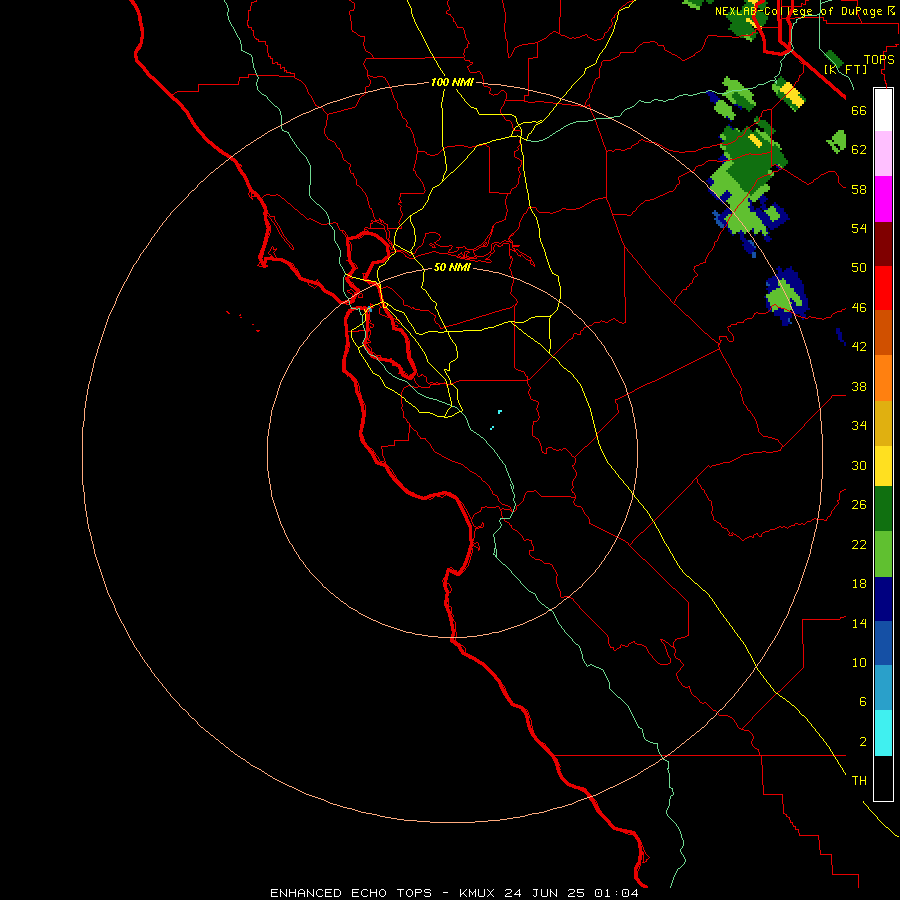Click the bright yellow legend swatch
Screen dimensions: 900x900
coord(883,465)
